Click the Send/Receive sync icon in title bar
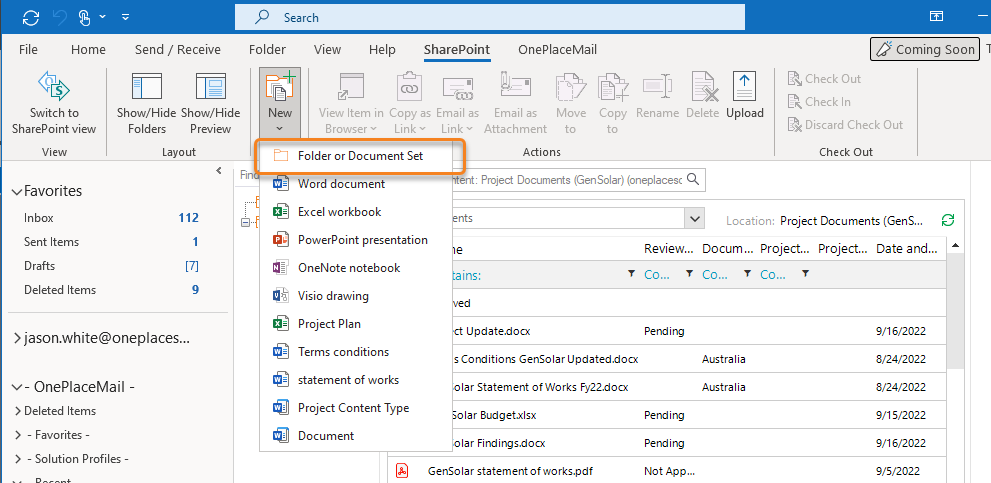 tap(31, 18)
